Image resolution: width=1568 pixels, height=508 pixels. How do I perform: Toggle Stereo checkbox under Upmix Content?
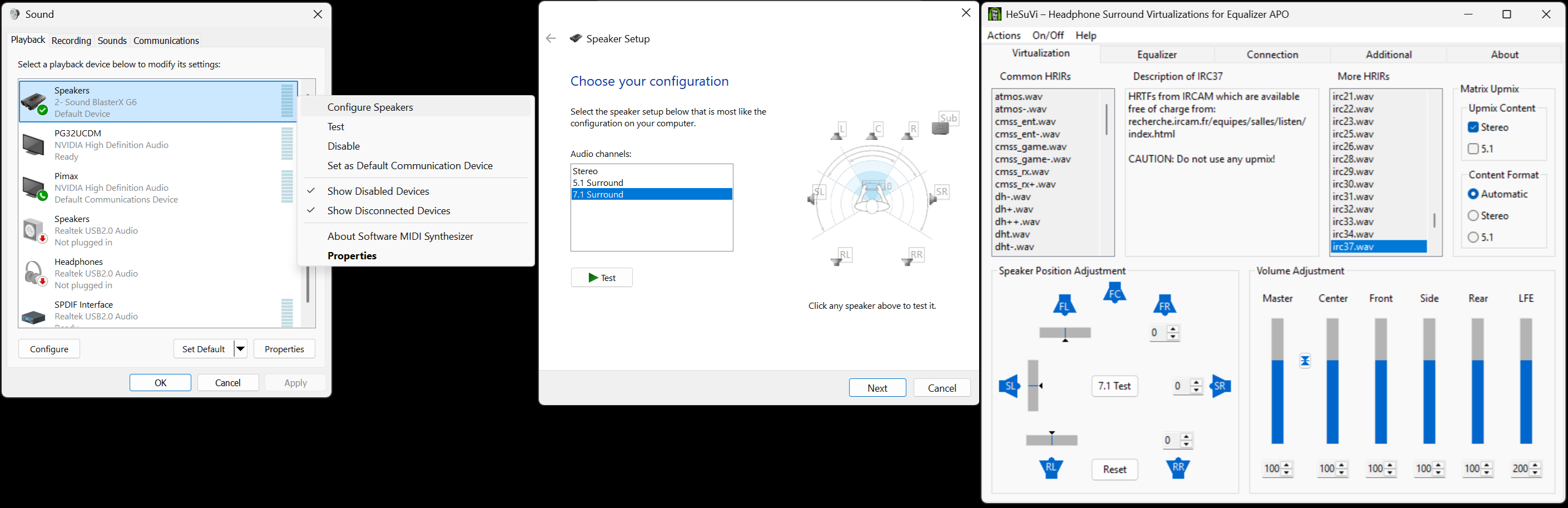point(1473,127)
